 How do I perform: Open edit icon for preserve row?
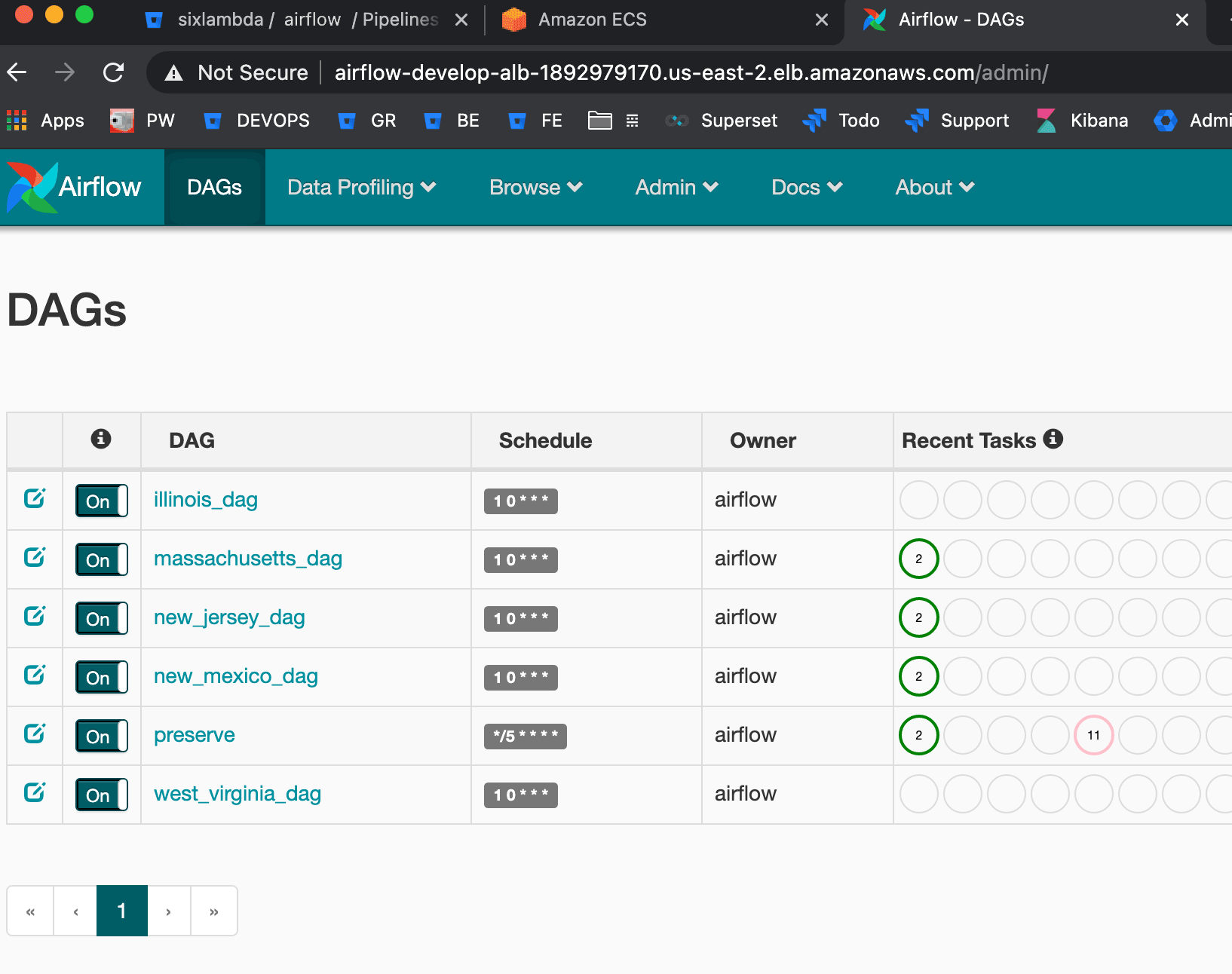point(35,734)
